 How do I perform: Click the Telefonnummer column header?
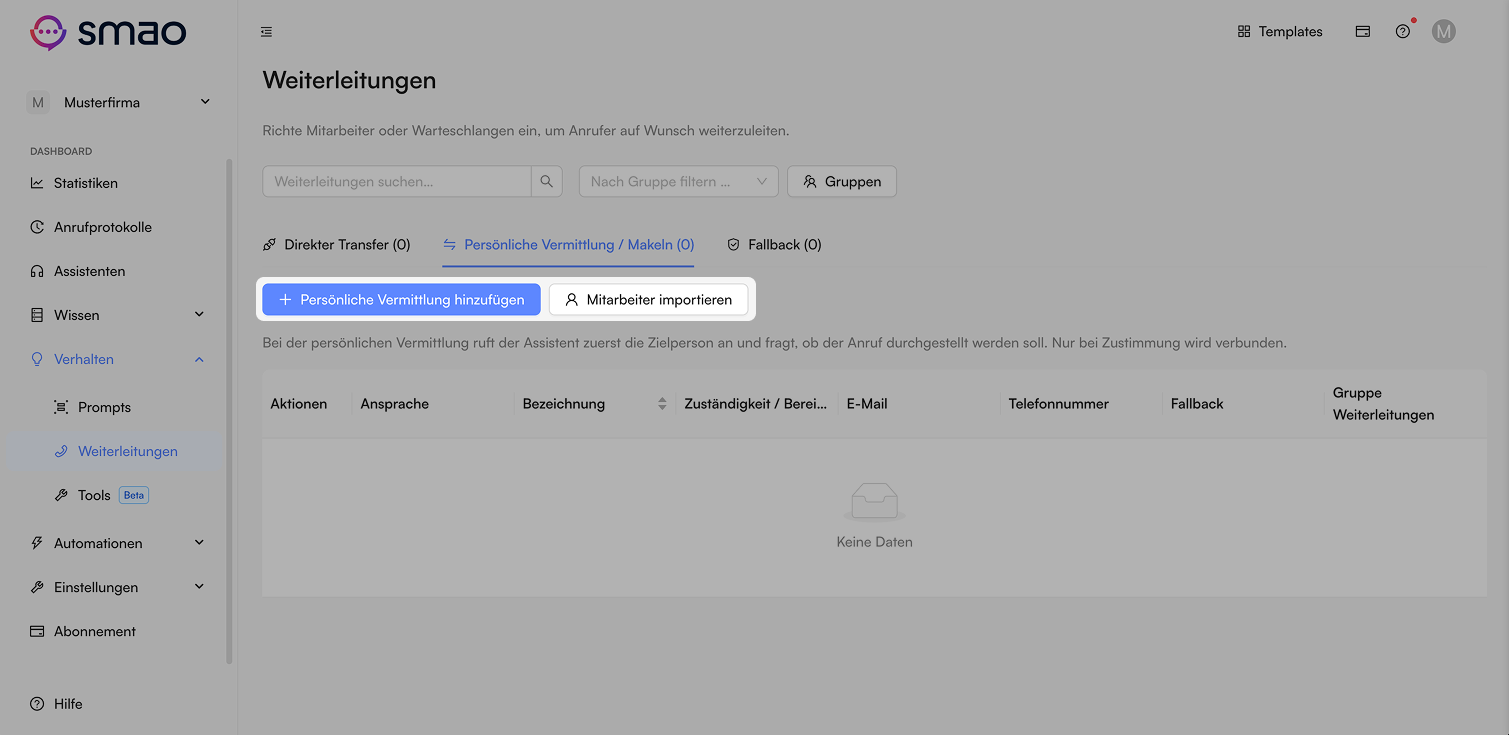pos(1058,404)
